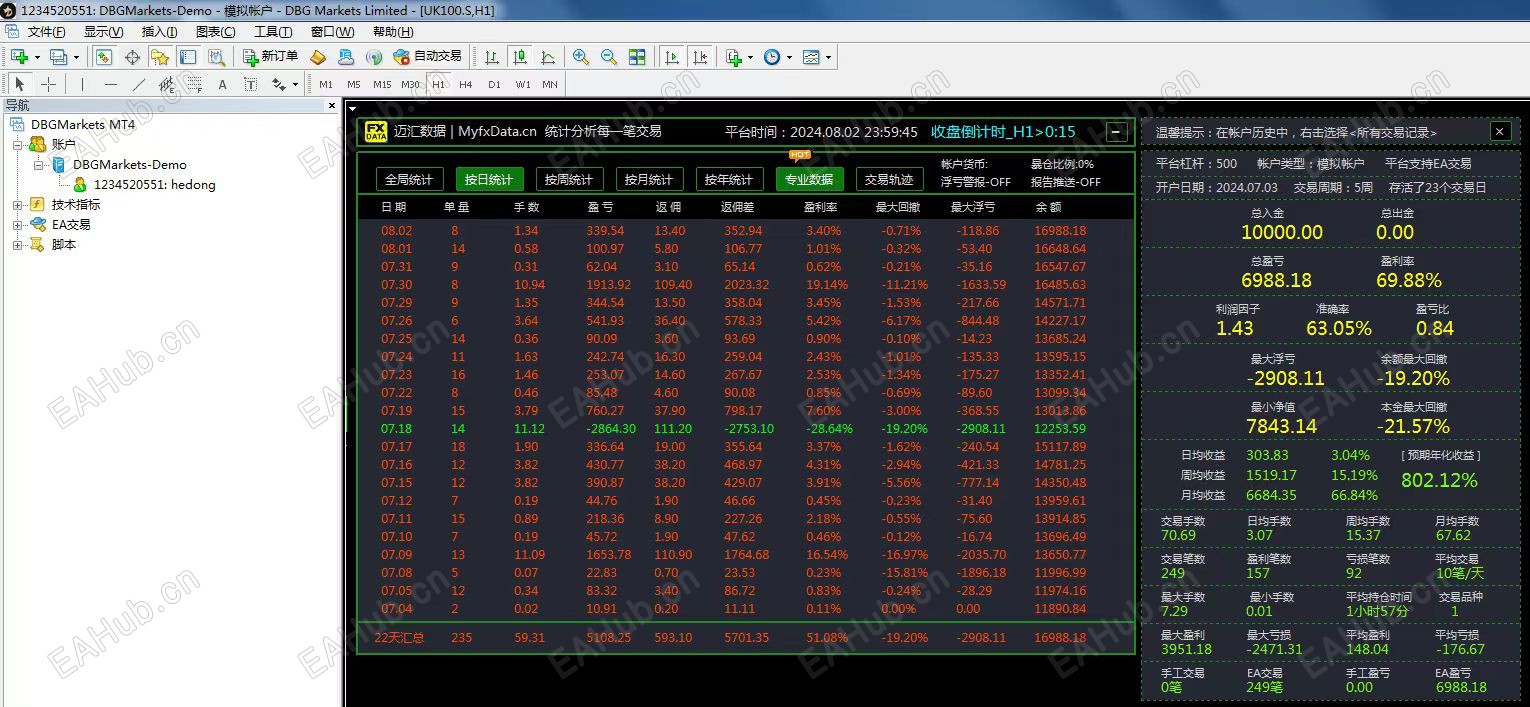Open the periodicity clock dropdown
This screenshot has width=1530, height=707.
click(777, 57)
